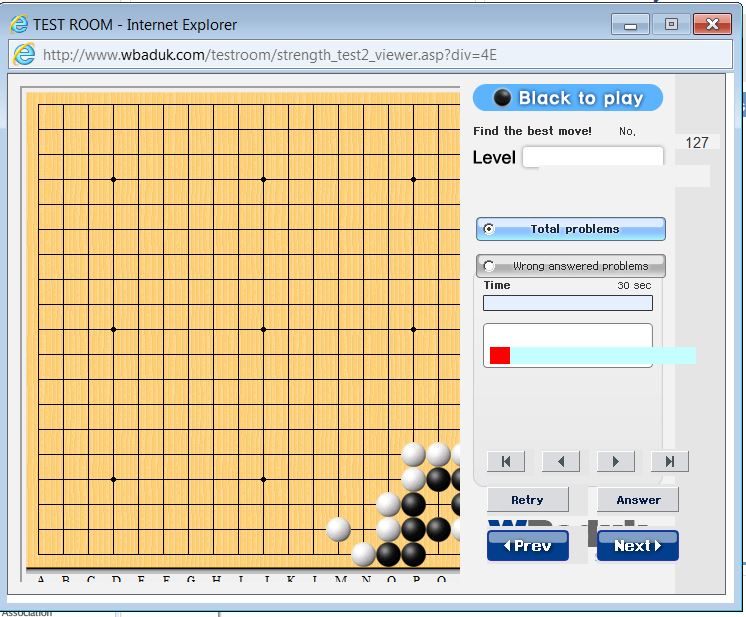Viewport: 746px width, 617px height.
Task: Step back one move with left arrow
Action: [x=560, y=461]
